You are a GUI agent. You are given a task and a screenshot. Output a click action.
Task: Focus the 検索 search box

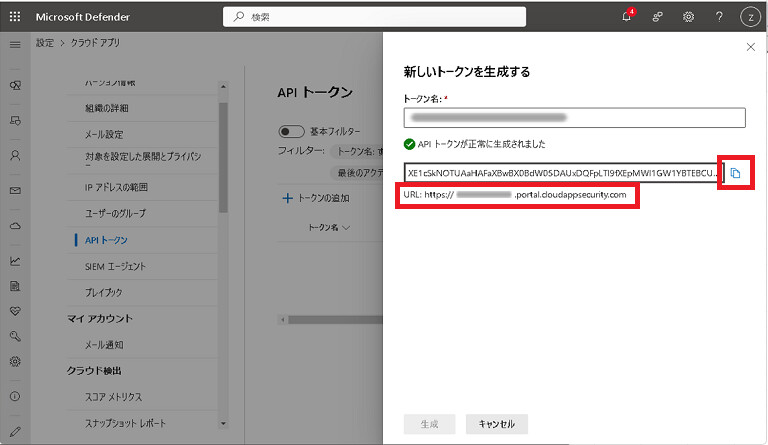375,17
